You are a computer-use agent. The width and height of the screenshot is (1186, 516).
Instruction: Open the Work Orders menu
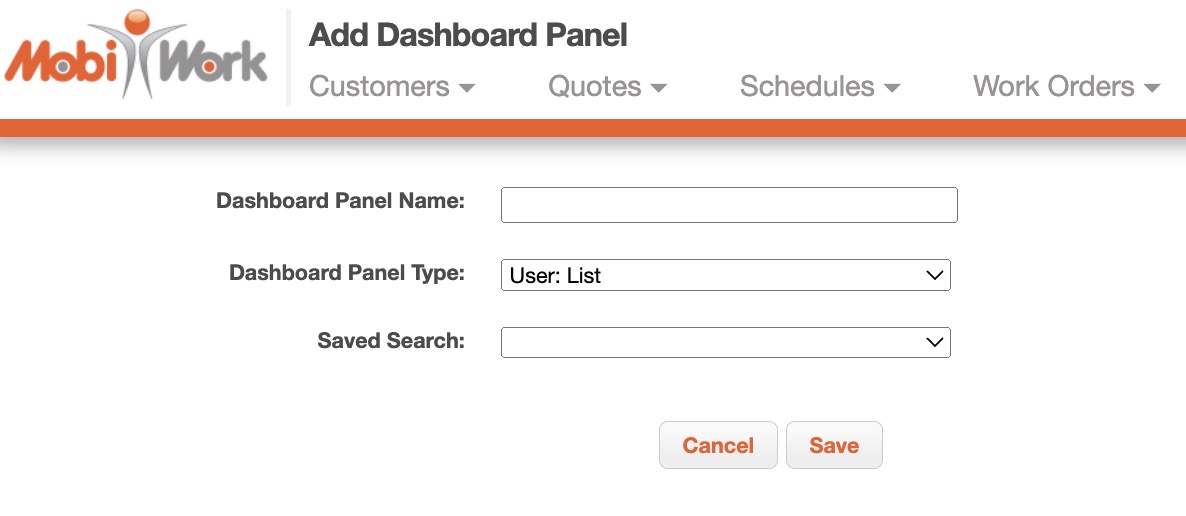click(1053, 87)
